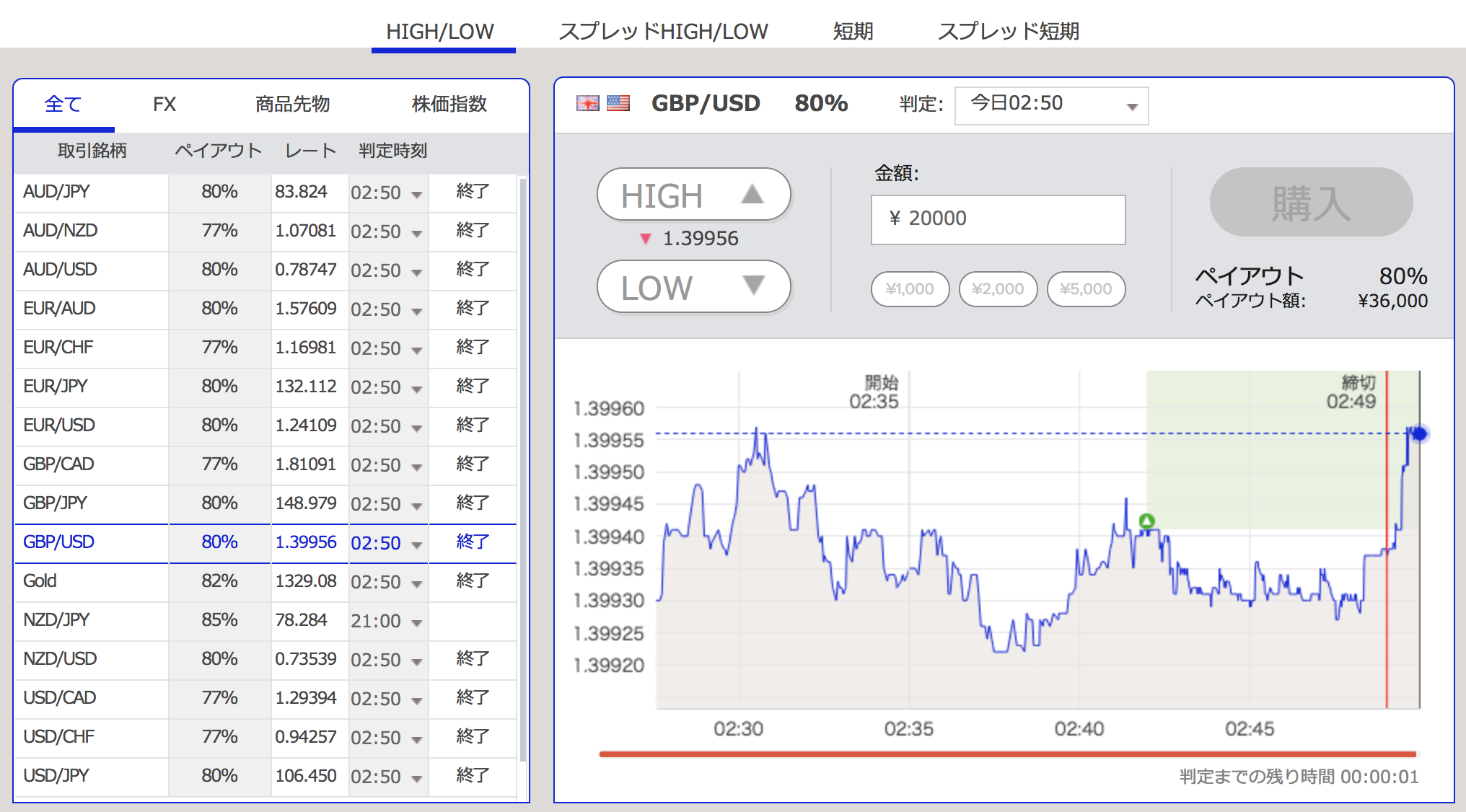1466x812 pixels.
Task: Switch to スプレッドHIGH/LOW tab
Action: tap(663, 31)
